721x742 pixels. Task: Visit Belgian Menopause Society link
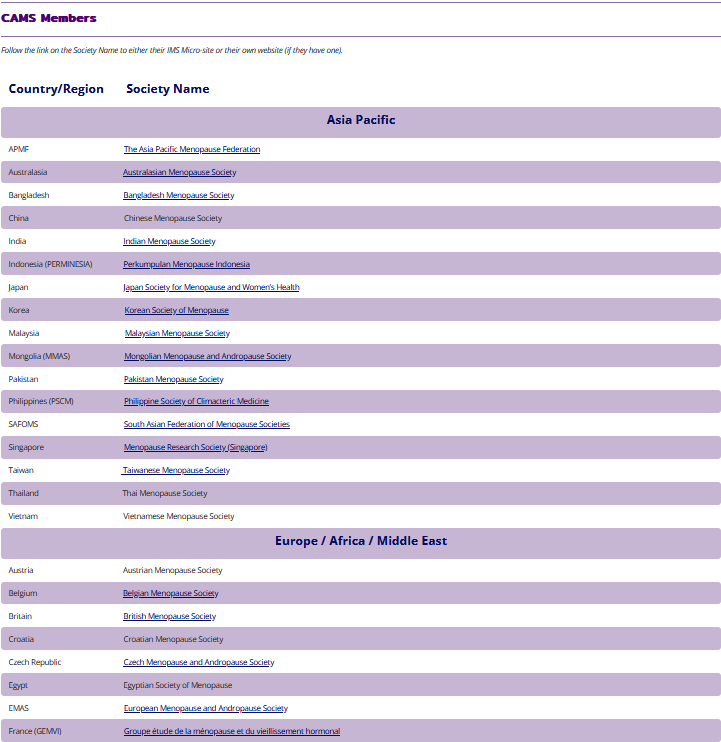[x=171, y=593]
